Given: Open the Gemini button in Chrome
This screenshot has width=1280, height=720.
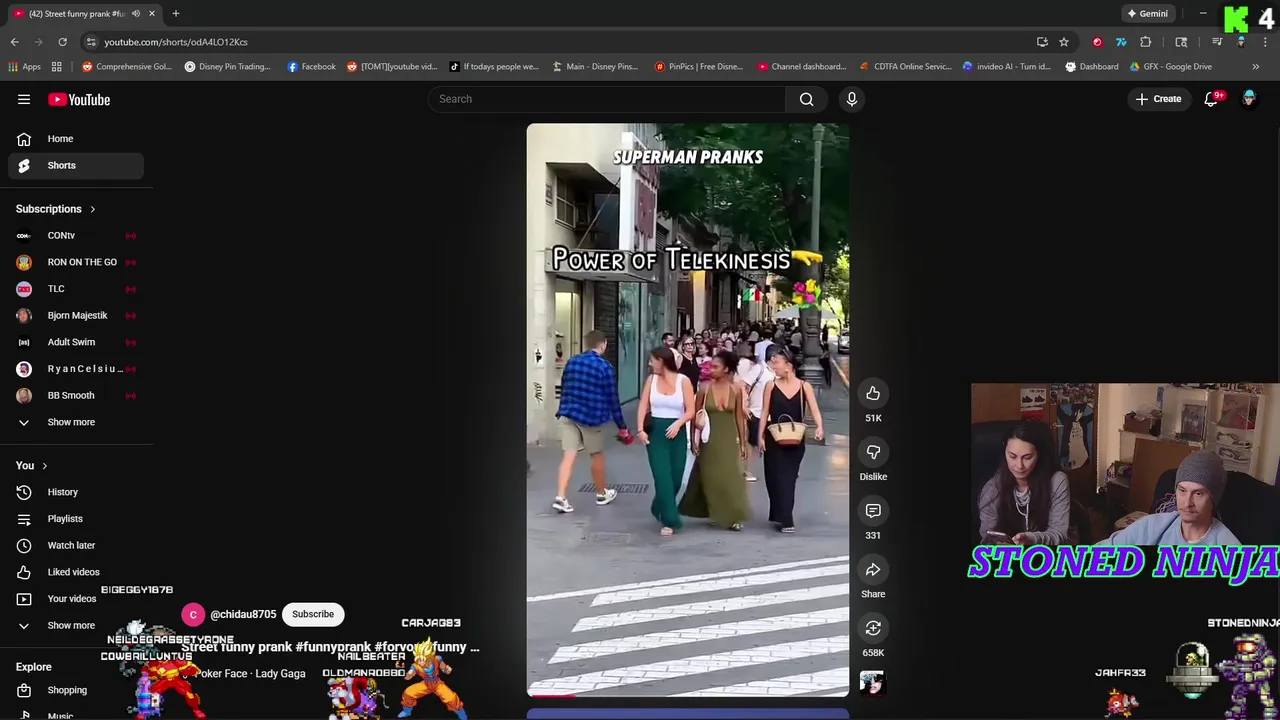Looking at the screenshot, I should (x=1147, y=13).
